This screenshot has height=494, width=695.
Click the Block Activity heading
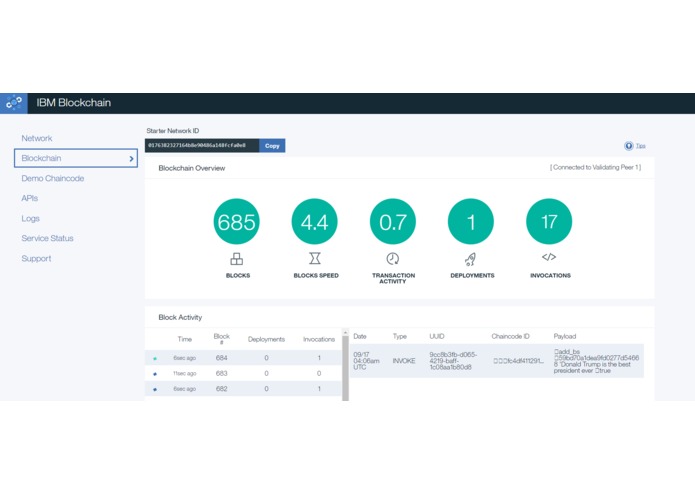[x=180, y=317]
